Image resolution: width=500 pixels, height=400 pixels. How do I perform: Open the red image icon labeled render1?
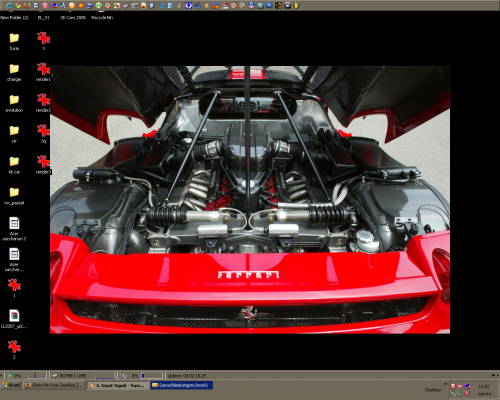43,69
